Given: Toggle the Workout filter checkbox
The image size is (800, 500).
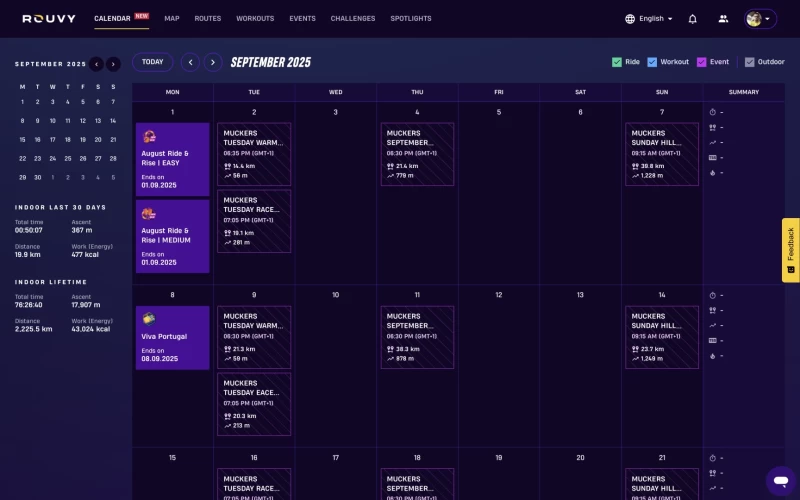Looking at the screenshot, I should [x=652, y=62].
